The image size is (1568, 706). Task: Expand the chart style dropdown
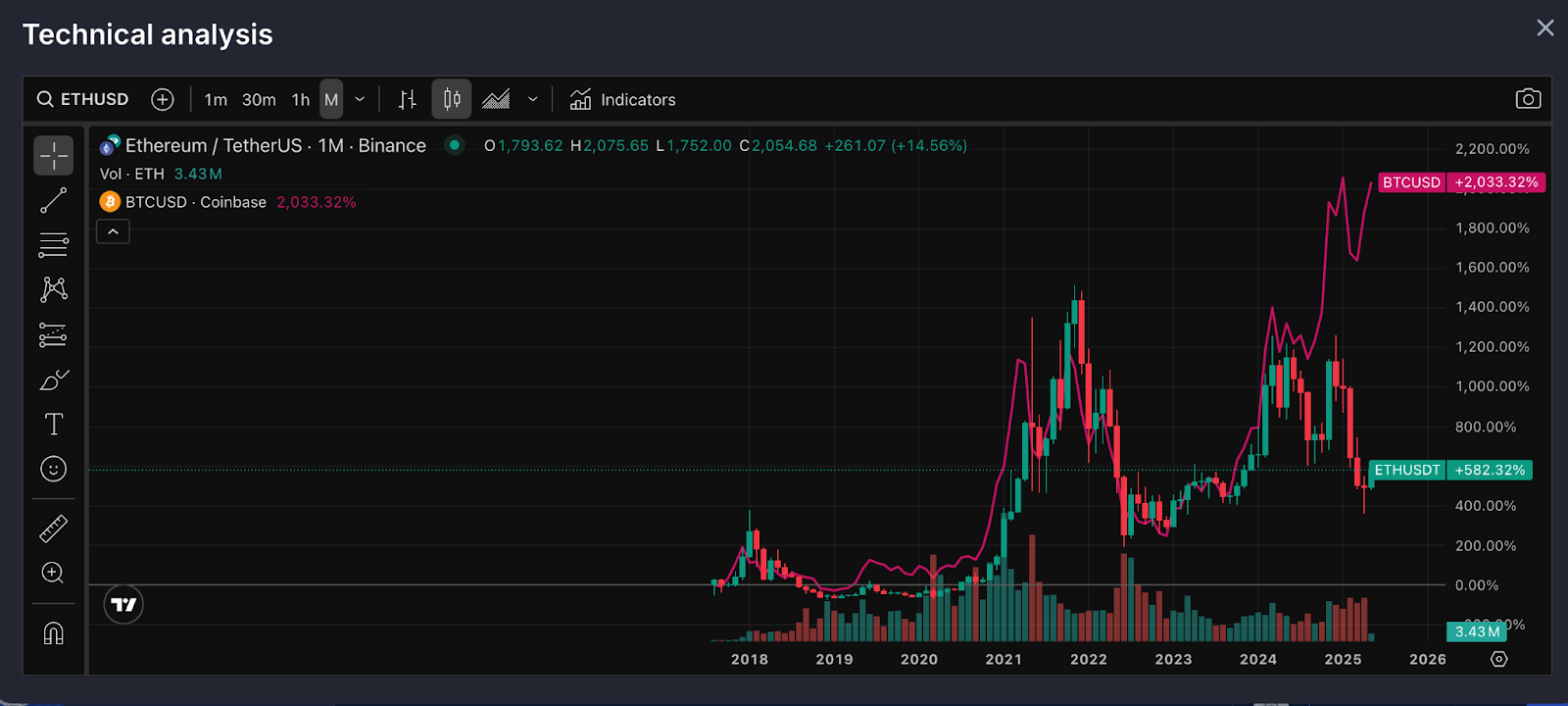coord(533,100)
